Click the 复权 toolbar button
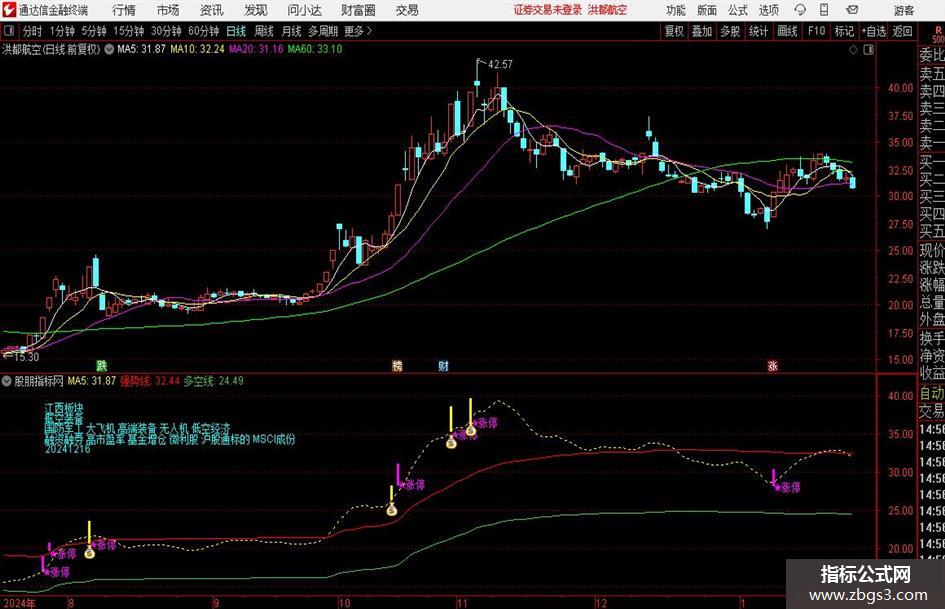The width and height of the screenshot is (945, 609). [674, 31]
